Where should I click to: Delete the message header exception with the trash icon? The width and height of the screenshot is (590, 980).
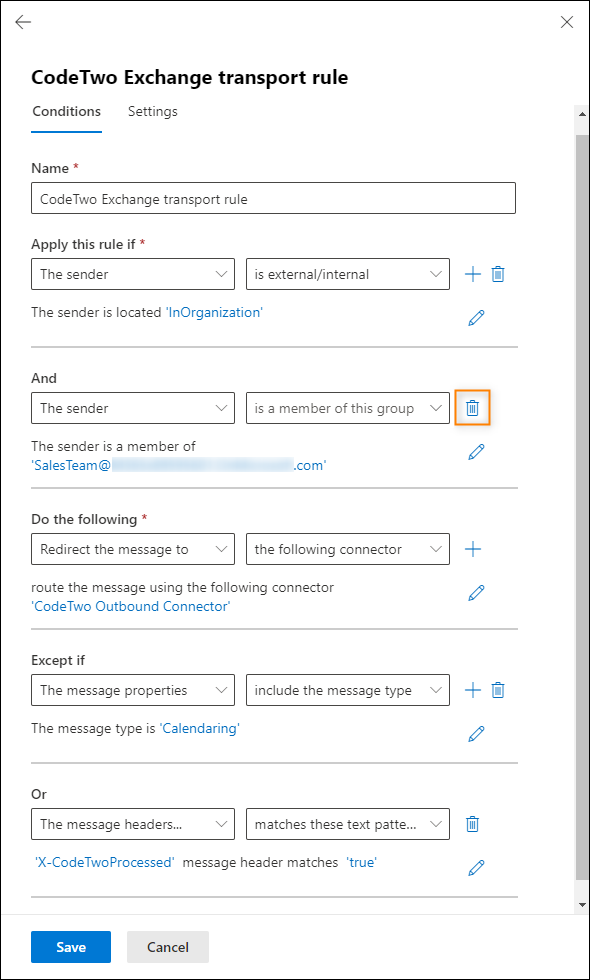[472, 824]
